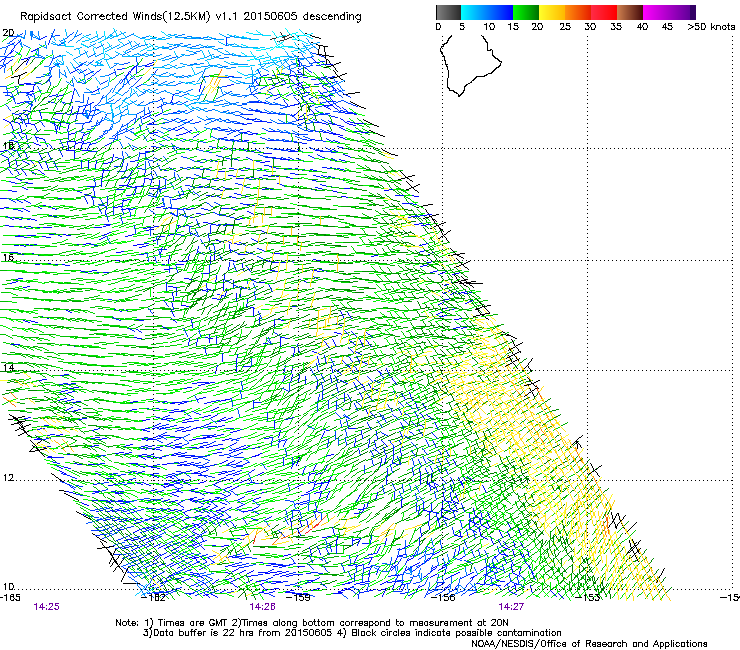Click the latitude label 10
The width and height of the screenshot is (740, 650).
point(8,587)
